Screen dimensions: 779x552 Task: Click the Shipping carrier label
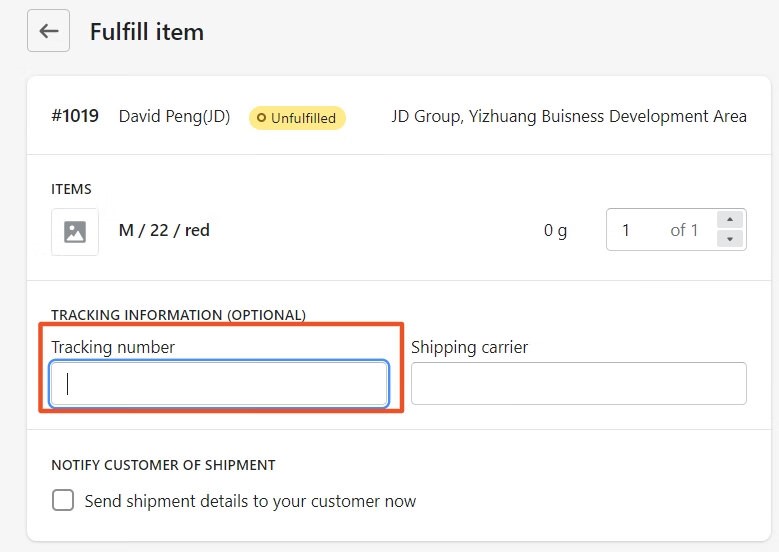click(x=469, y=347)
